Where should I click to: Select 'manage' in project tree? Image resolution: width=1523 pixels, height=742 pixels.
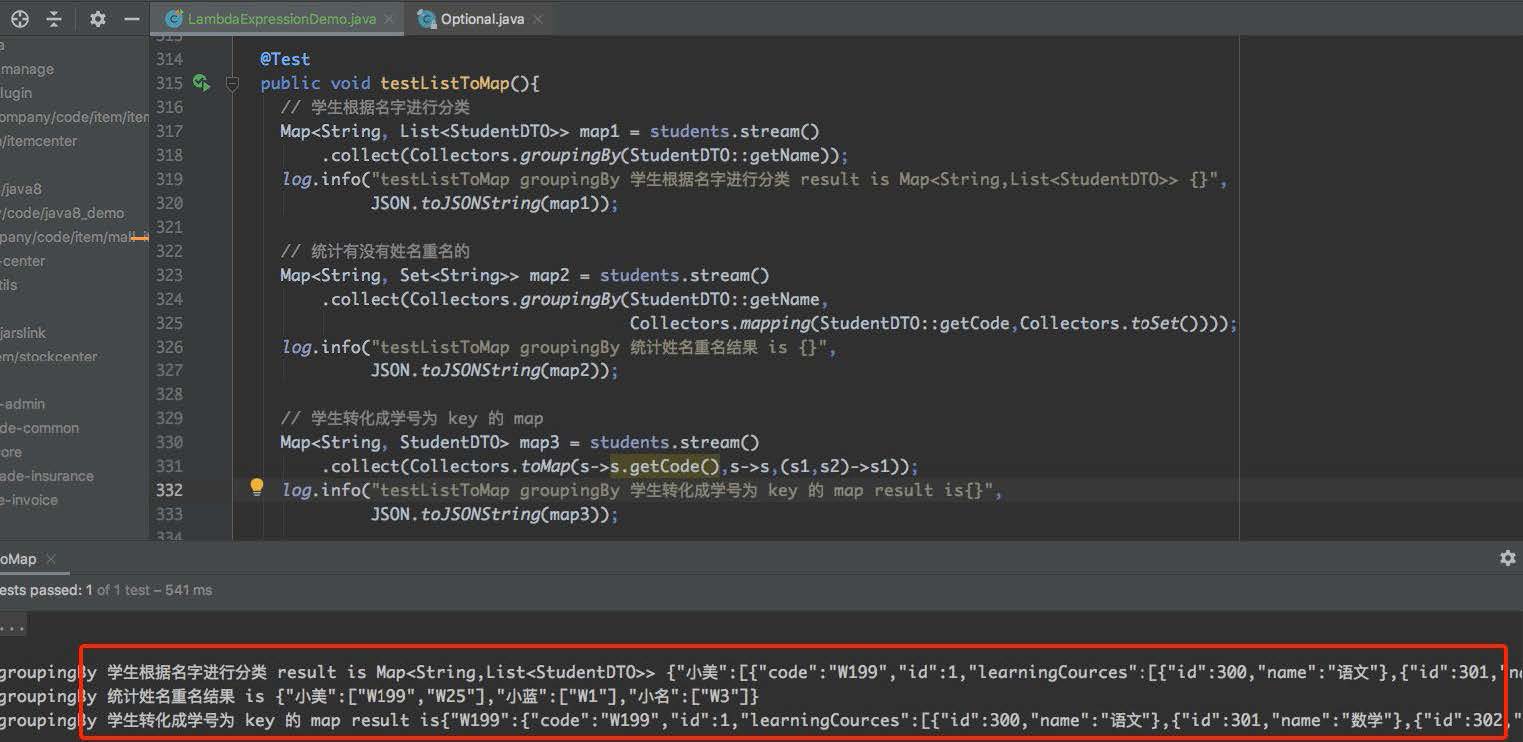27,69
